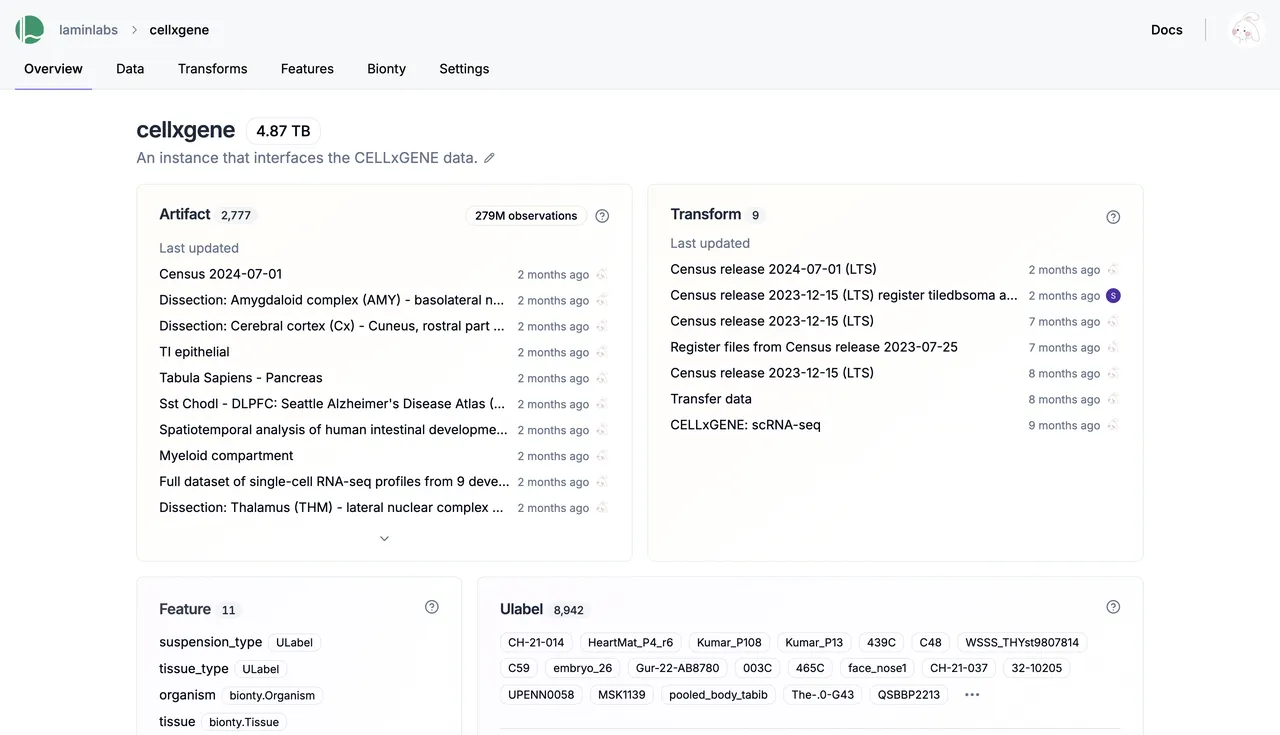Select the QSBBP2213 ulabel chip
Screen dimensions: 1280x735
coord(909,694)
